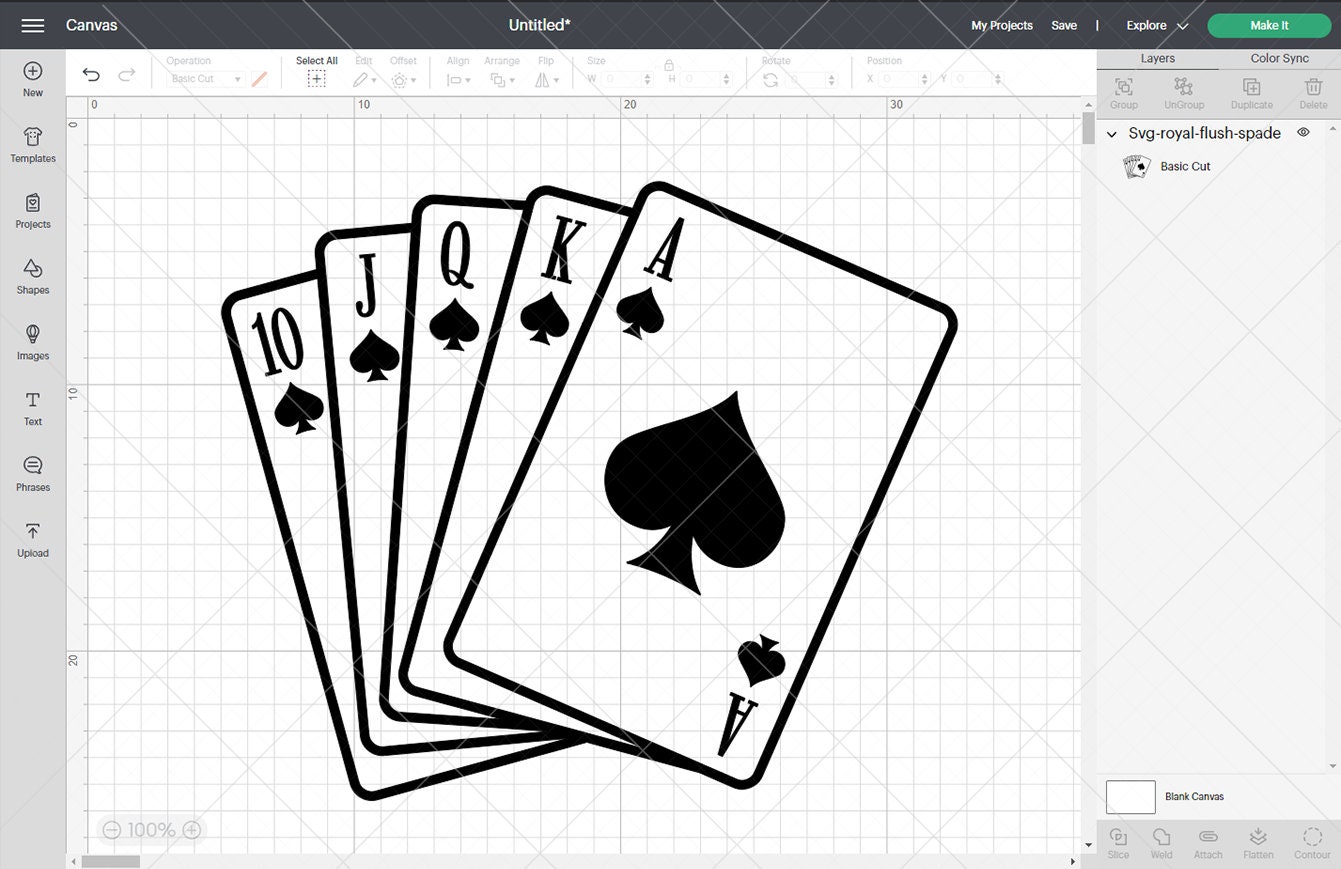The width and height of the screenshot is (1341, 869).
Task: Open the Shapes panel
Action: click(x=33, y=276)
